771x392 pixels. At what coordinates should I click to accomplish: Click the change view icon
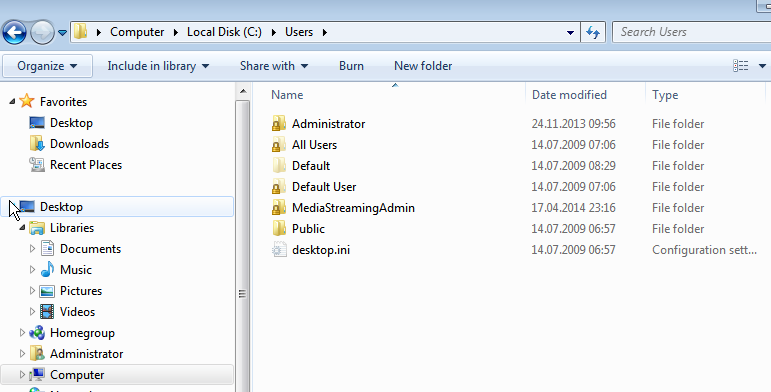(741, 65)
